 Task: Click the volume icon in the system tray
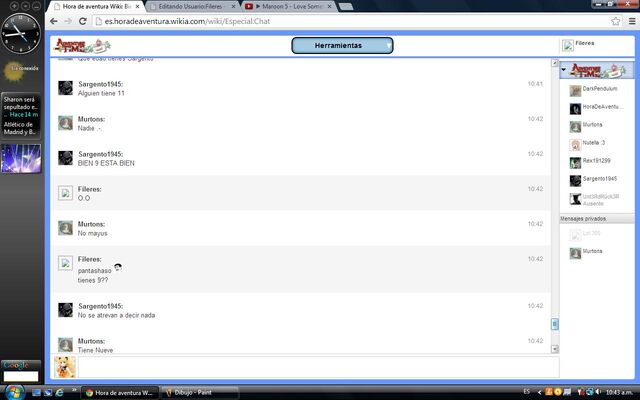pyautogui.click(x=599, y=392)
